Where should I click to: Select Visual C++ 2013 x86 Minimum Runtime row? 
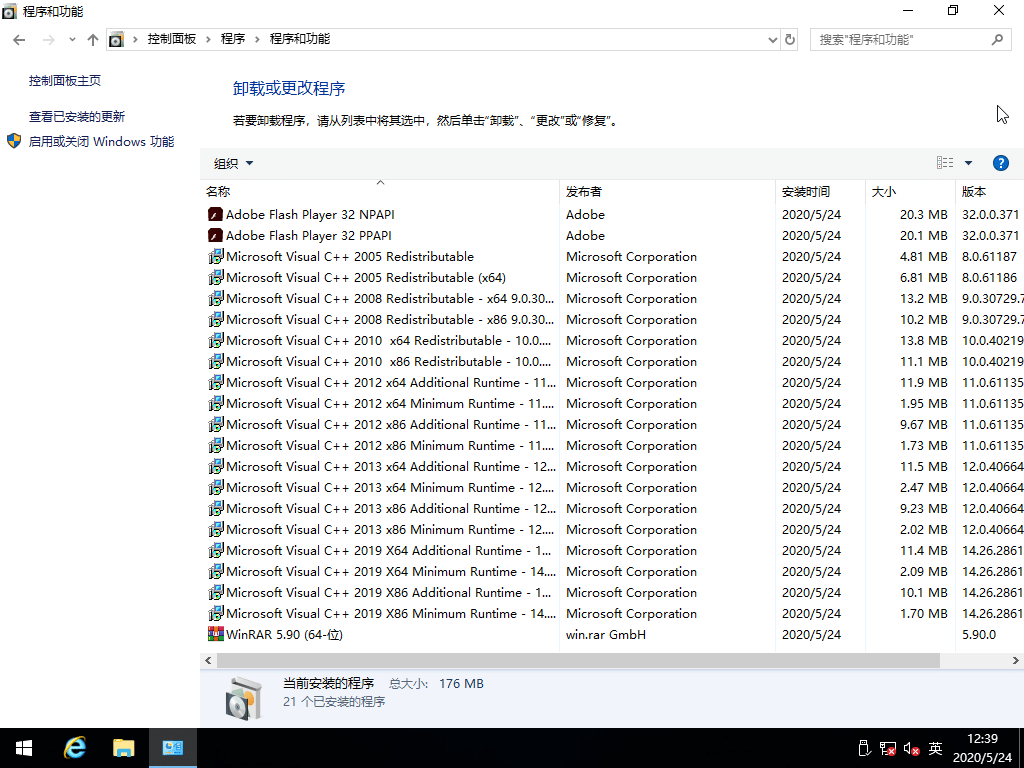612,529
